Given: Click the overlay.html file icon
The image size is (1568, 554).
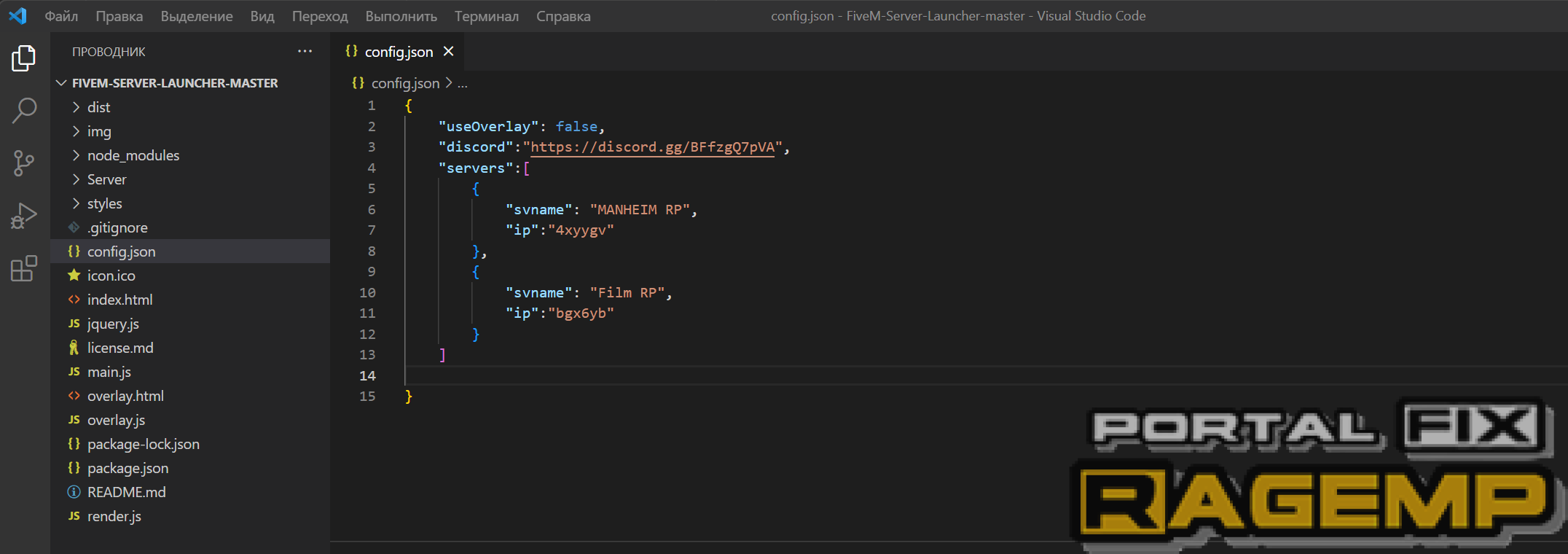Looking at the screenshot, I should click(x=74, y=396).
